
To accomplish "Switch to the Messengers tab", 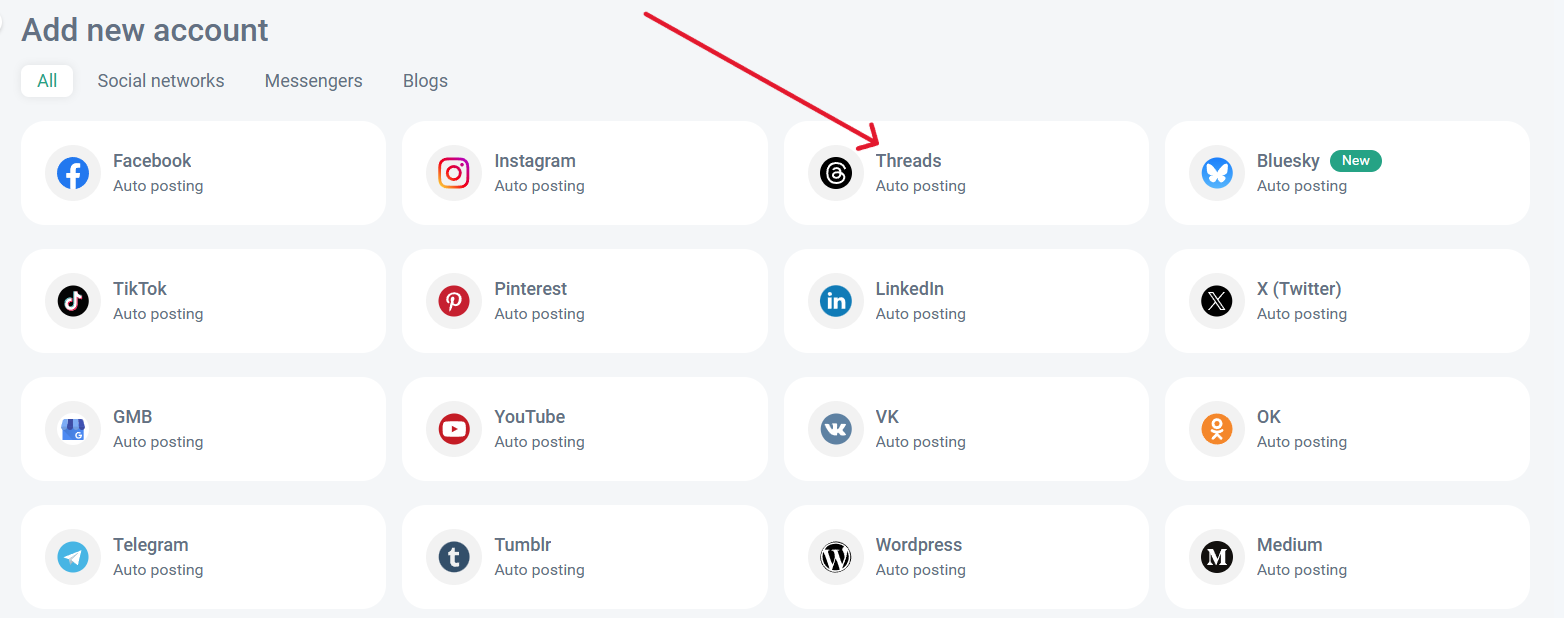I will [x=313, y=81].
